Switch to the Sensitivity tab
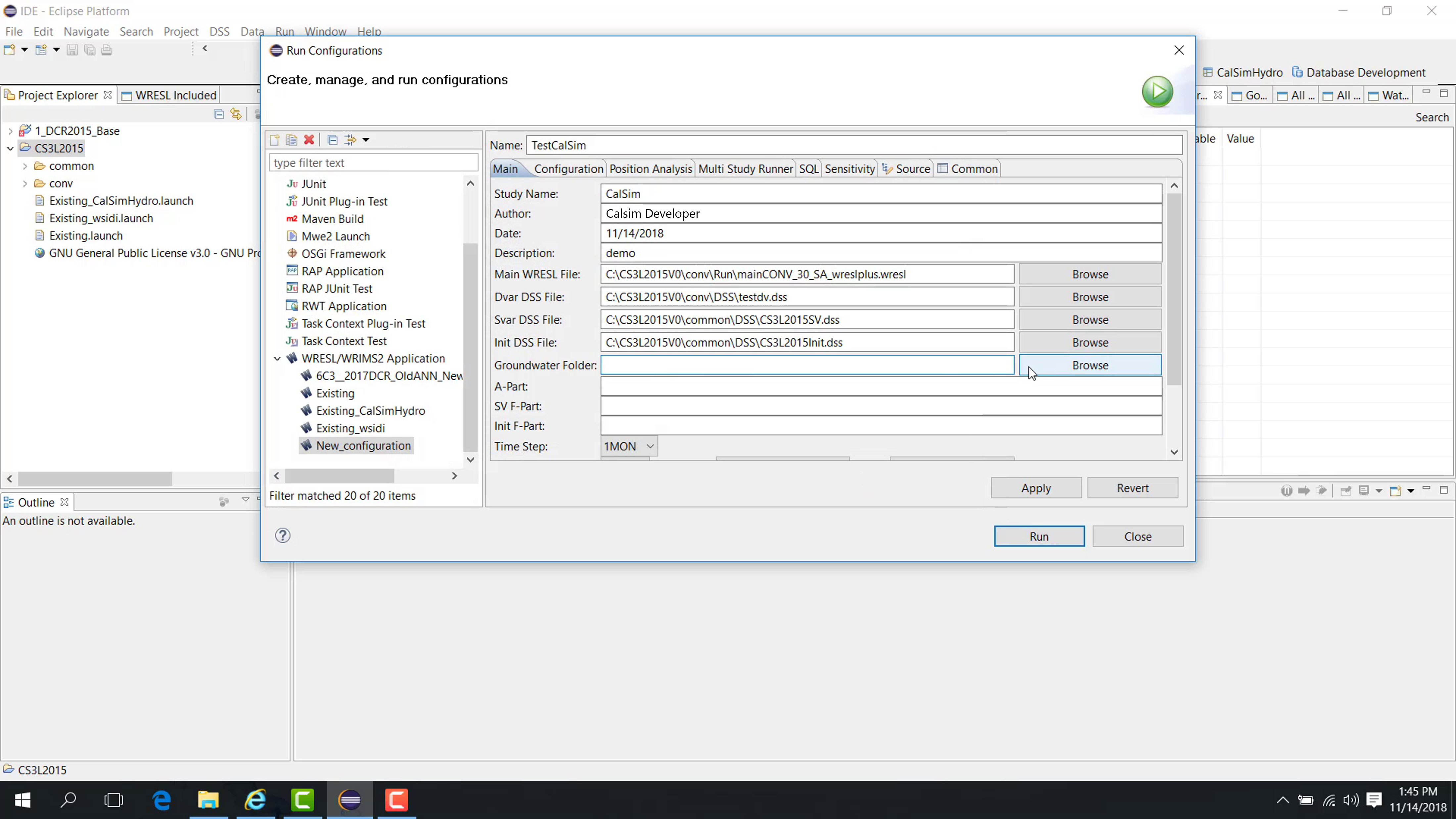1456x819 pixels. 849,168
